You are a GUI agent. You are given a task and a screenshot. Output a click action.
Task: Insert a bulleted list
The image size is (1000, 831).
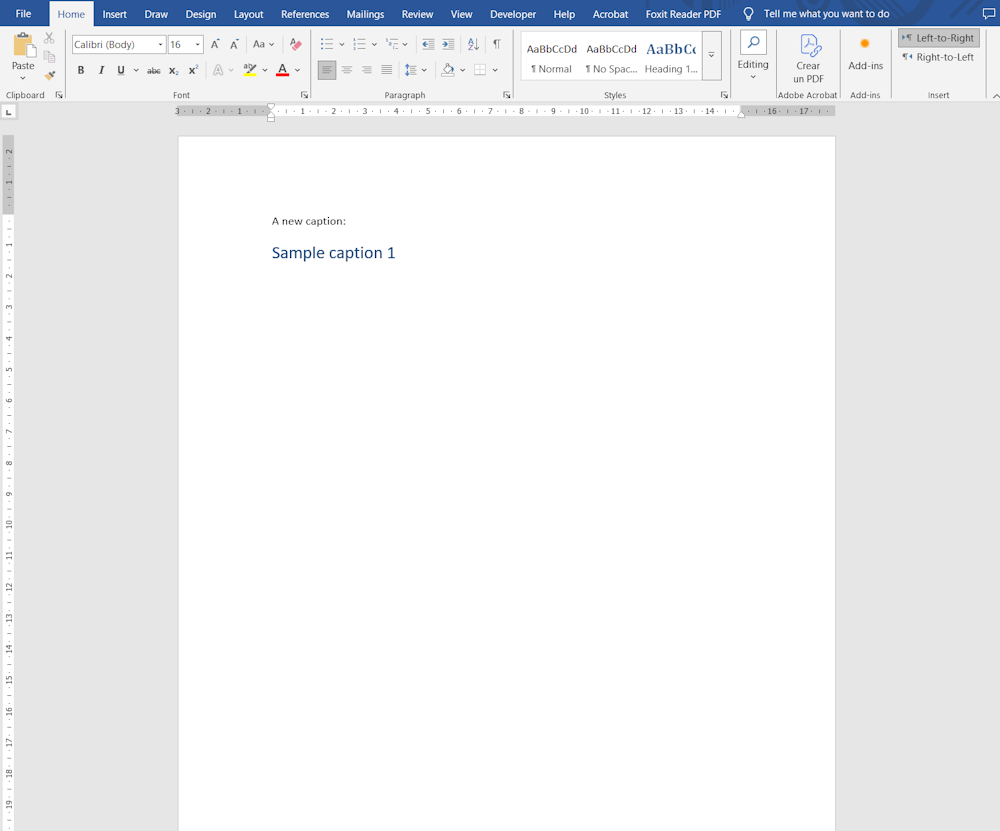327,44
